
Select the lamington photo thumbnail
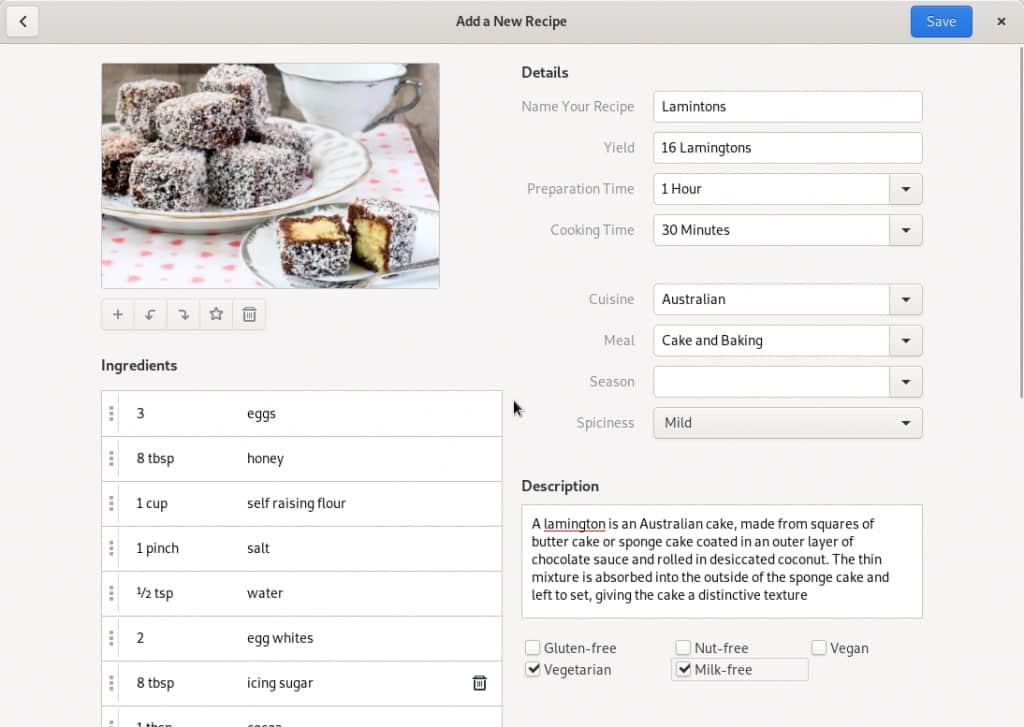point(270,176)
